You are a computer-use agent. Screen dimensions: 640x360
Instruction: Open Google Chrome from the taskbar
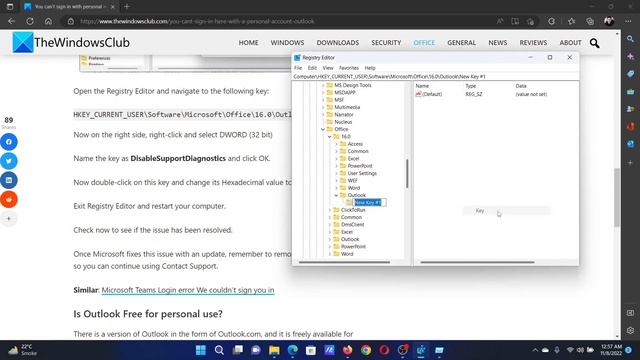(366, 350)
